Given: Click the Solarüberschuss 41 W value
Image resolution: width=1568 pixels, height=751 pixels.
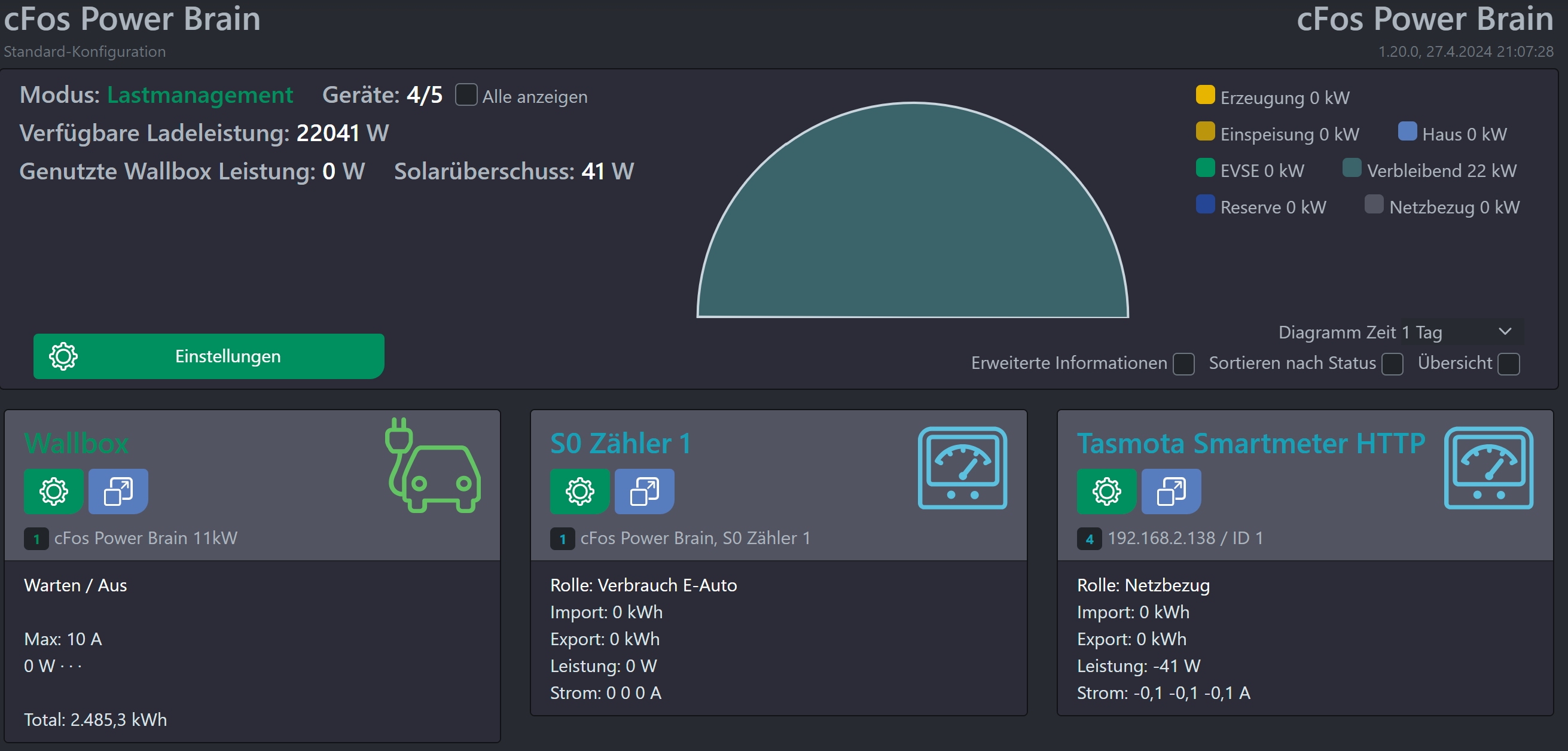Looking at the screenshot, I should 608,172.
